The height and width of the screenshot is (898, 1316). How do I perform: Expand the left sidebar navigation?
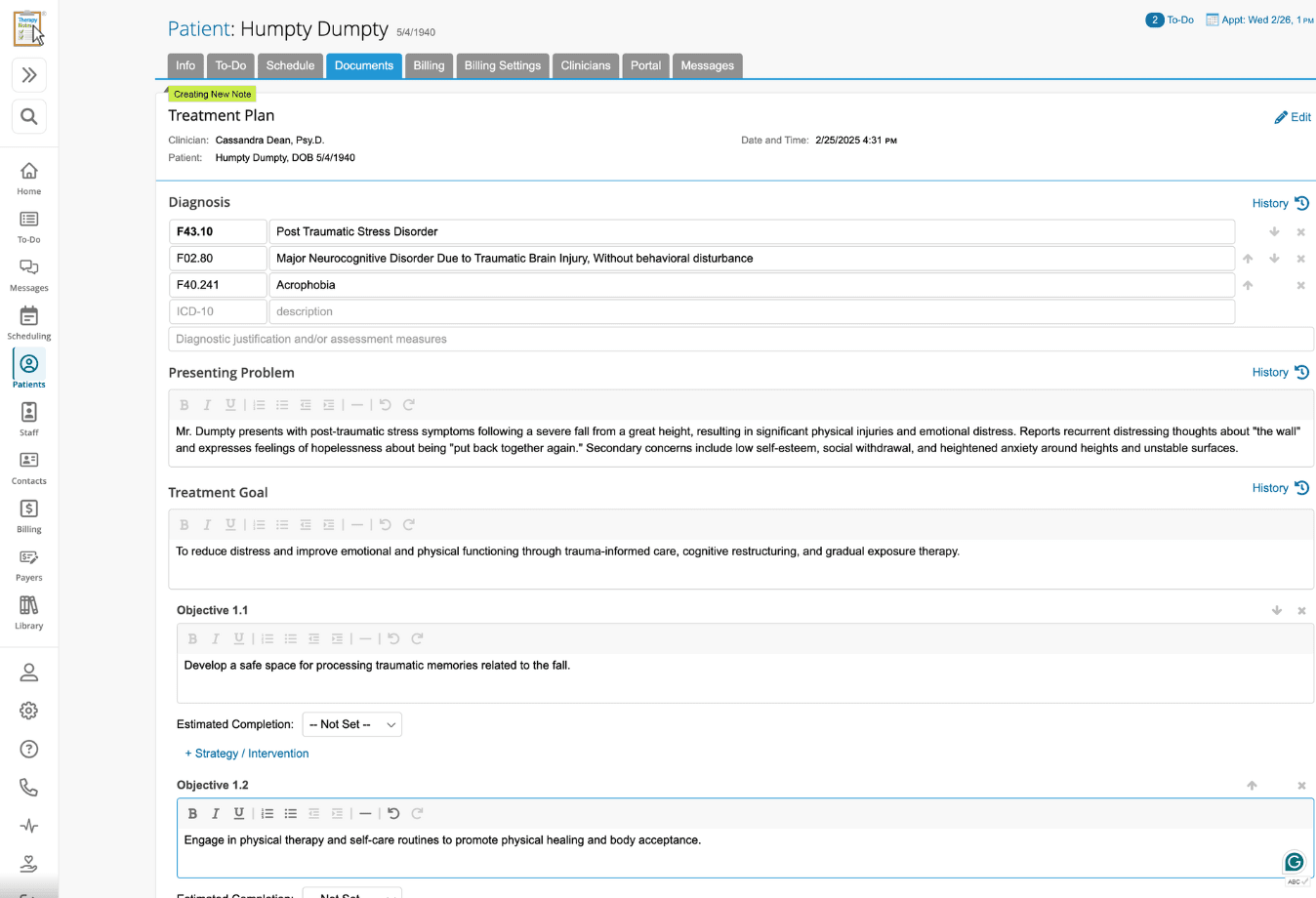click(x=29, y=75)
